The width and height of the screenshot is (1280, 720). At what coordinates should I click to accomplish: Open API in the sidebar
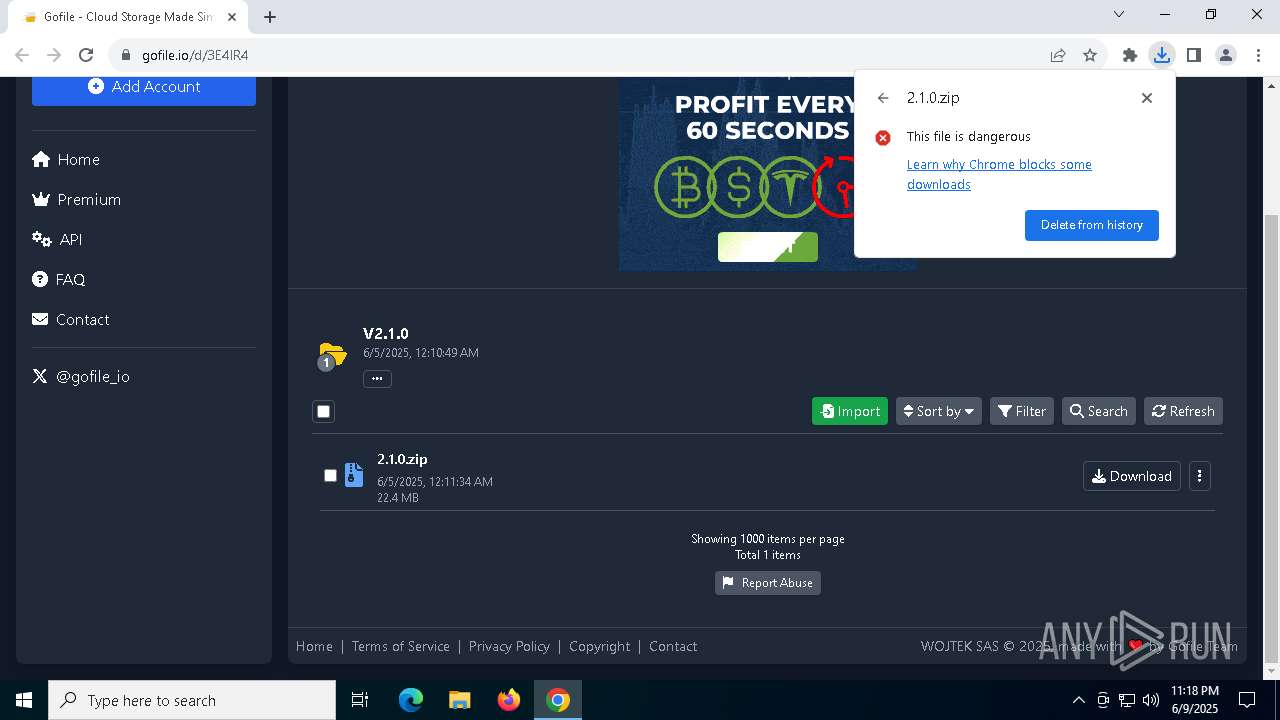(x=57, y=239)
